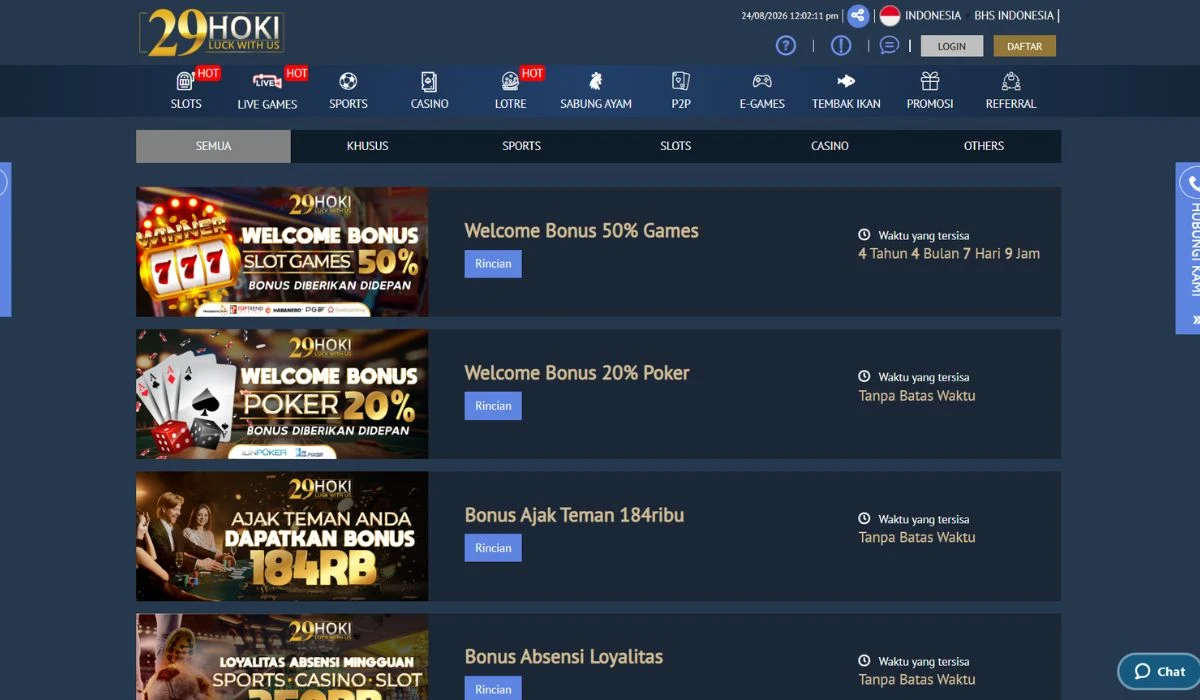Viewport: 1200px width, 700px height.
Task: Click the LOGIN button
Action: [952, 46]
